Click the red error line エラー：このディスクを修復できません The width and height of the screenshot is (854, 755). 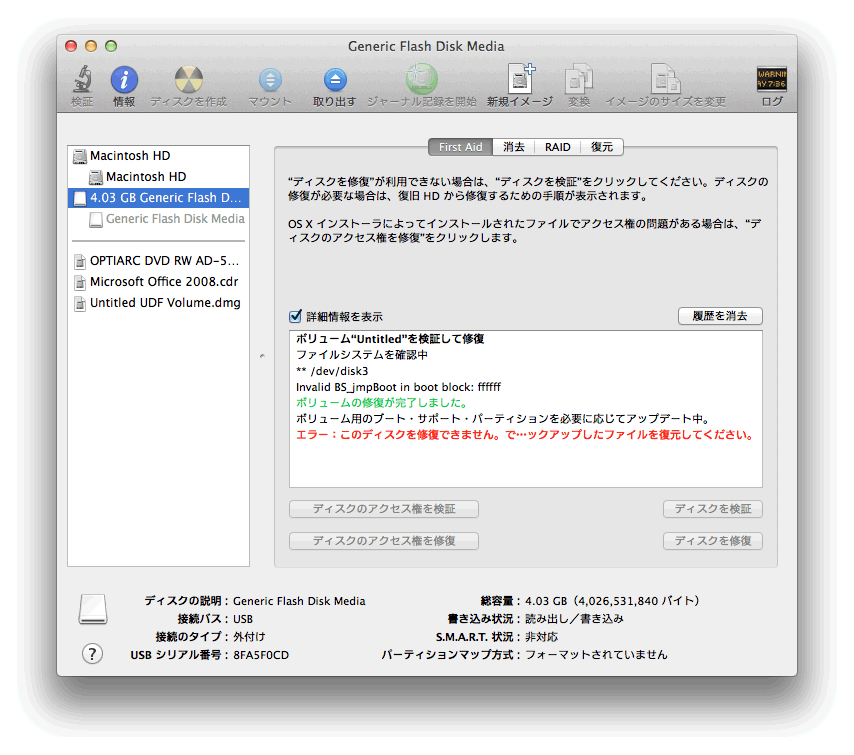coord(525,435)
